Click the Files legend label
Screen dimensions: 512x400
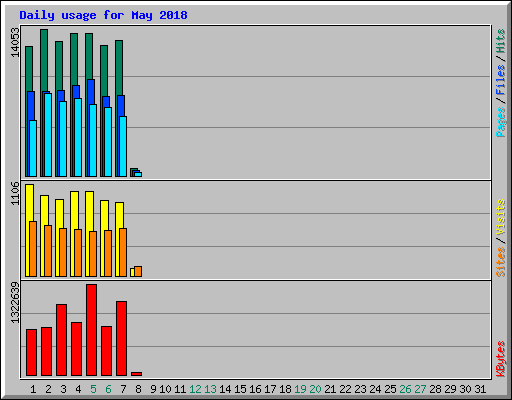(501, 79)
